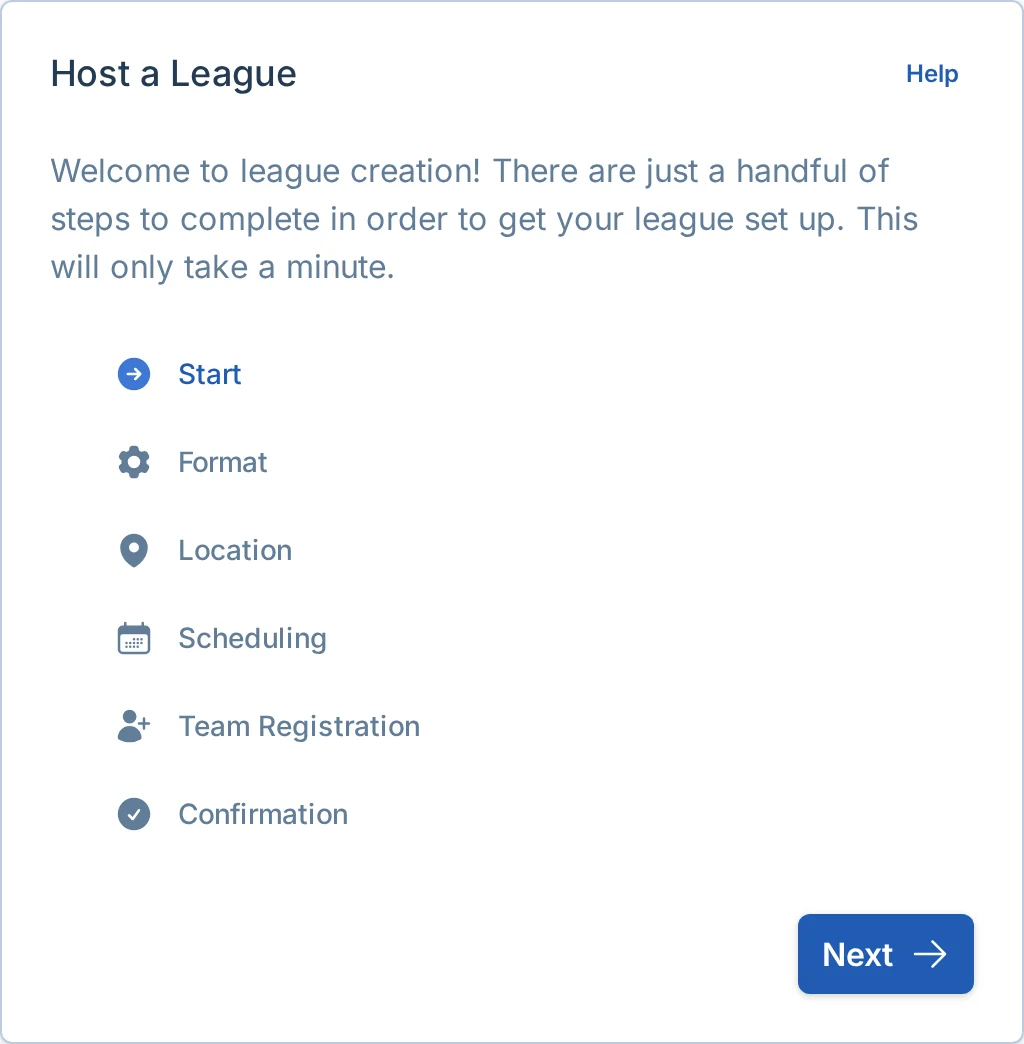Select the gear icon for the Format step
This screenshot has width=1024, height=1044.
133,462
